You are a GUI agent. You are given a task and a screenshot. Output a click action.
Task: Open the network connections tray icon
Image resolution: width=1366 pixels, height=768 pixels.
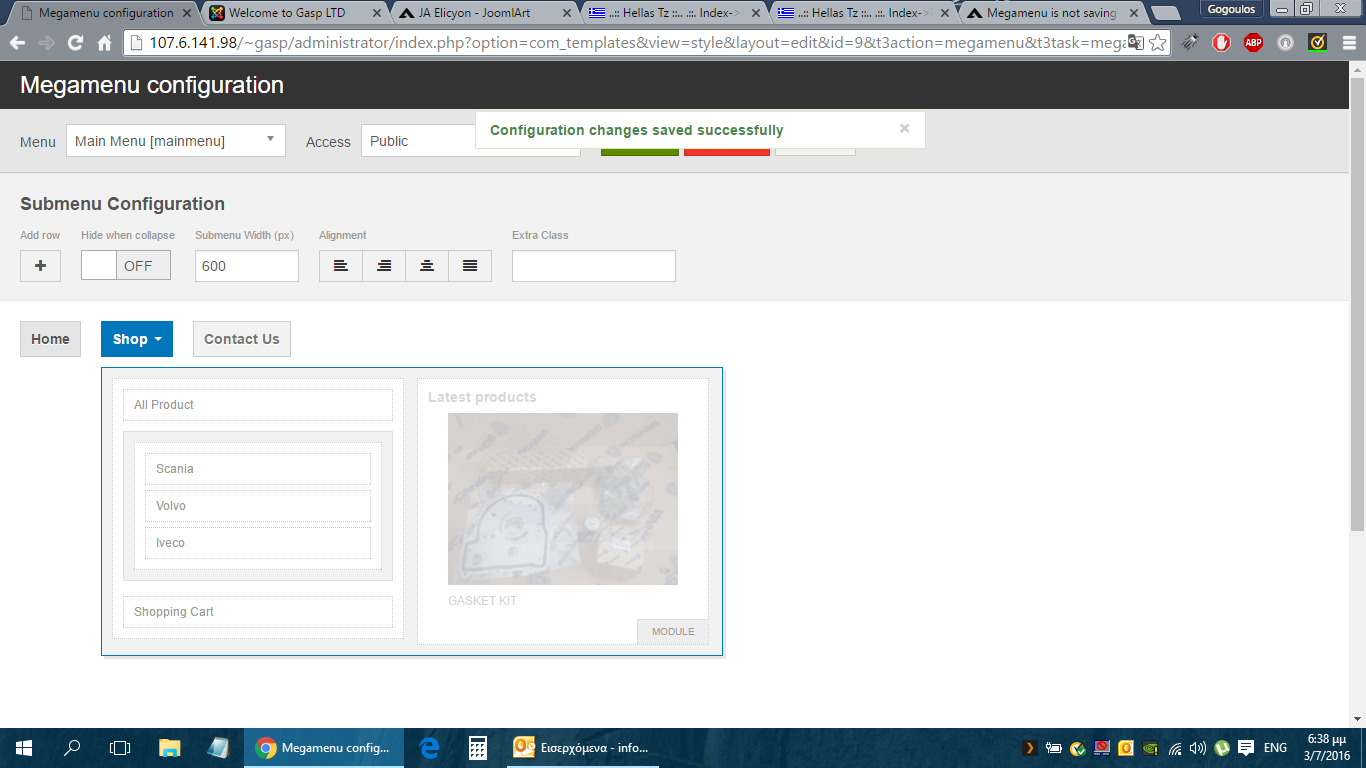tap(1175, 748)
